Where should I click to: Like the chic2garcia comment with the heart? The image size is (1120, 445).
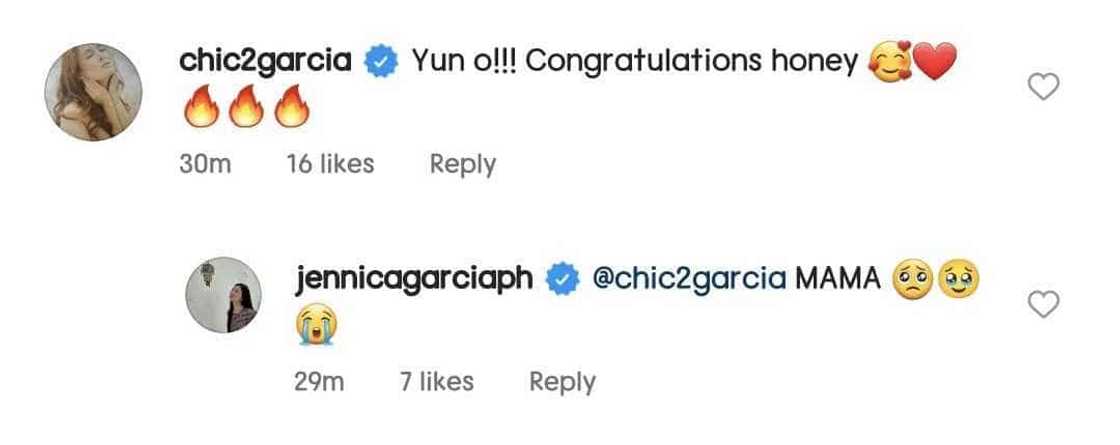pyautogui.click(x=1044, y=88)
